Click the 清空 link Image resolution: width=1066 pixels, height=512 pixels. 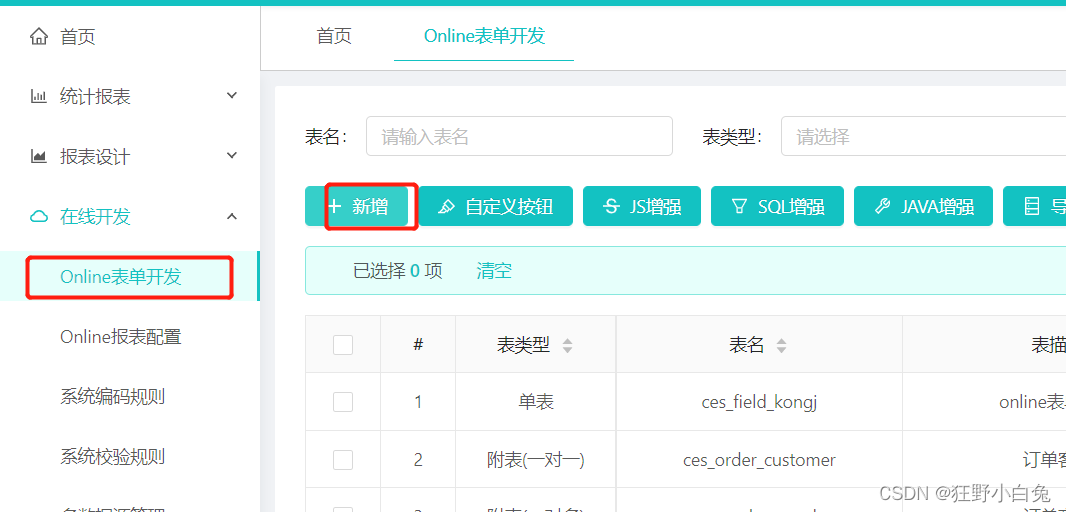494,271
